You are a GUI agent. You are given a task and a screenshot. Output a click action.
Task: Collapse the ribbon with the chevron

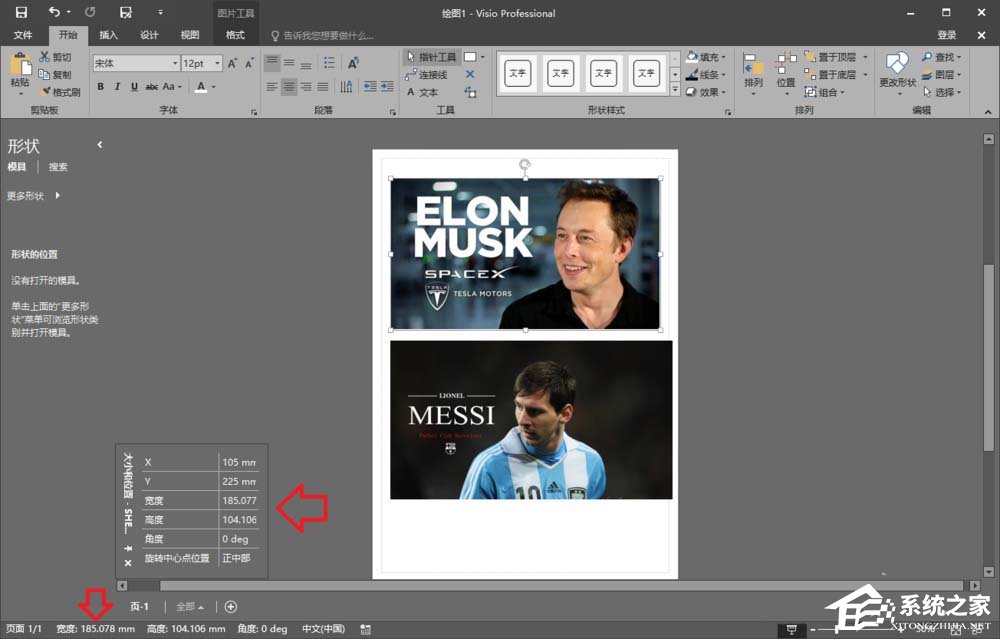pyautogui.click(x=988, y=112)
